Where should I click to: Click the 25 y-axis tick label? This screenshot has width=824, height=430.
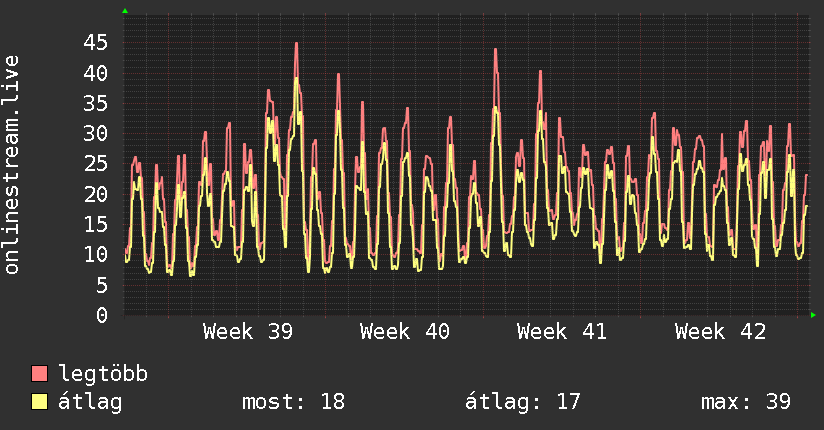96,164
